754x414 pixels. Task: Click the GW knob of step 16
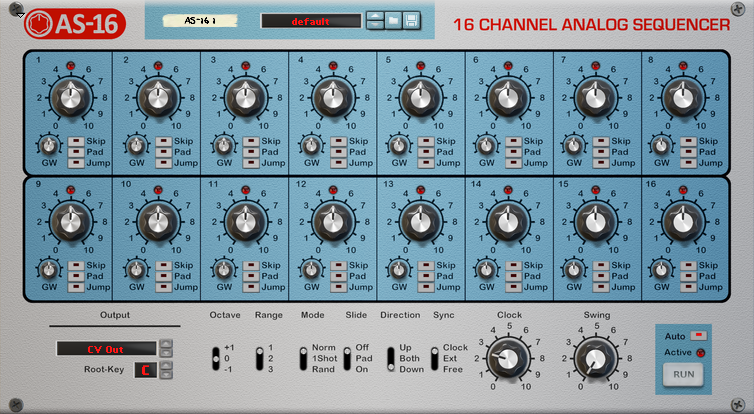pyautogui.click(x=661, y=270)
